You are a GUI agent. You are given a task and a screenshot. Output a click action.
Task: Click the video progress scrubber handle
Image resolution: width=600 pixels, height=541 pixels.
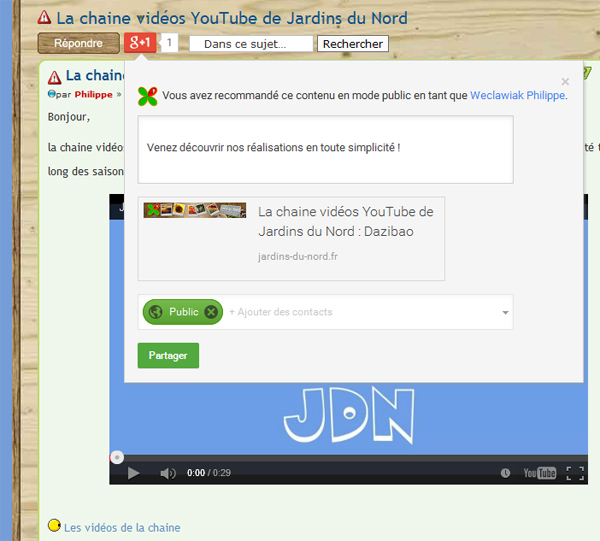(117, 457)
